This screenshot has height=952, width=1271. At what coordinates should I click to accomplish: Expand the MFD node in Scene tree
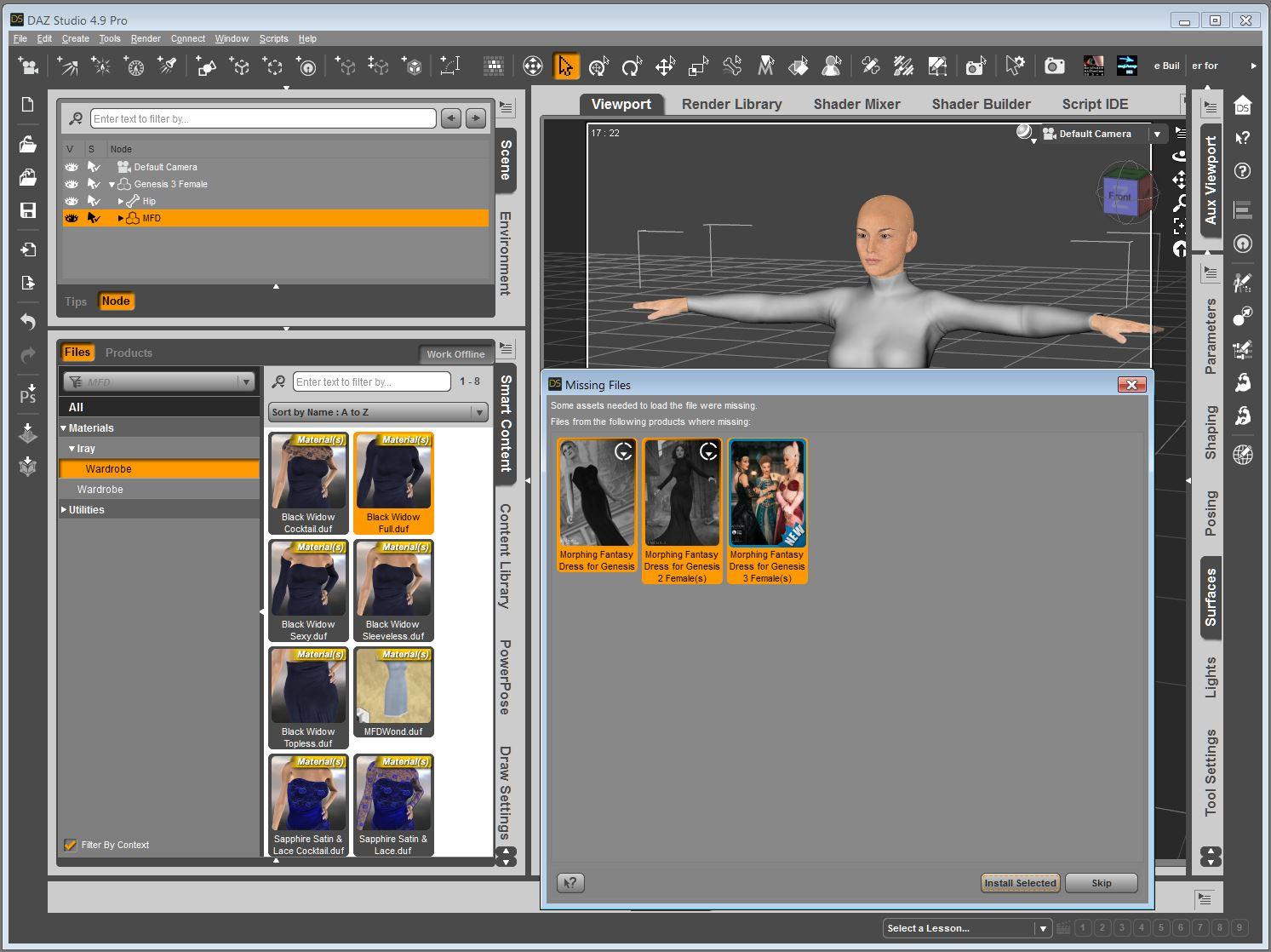coord(120,218)
